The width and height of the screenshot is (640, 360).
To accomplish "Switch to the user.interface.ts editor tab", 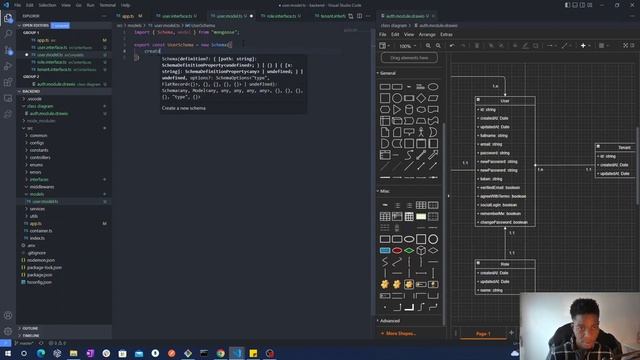I will point(176,16).
